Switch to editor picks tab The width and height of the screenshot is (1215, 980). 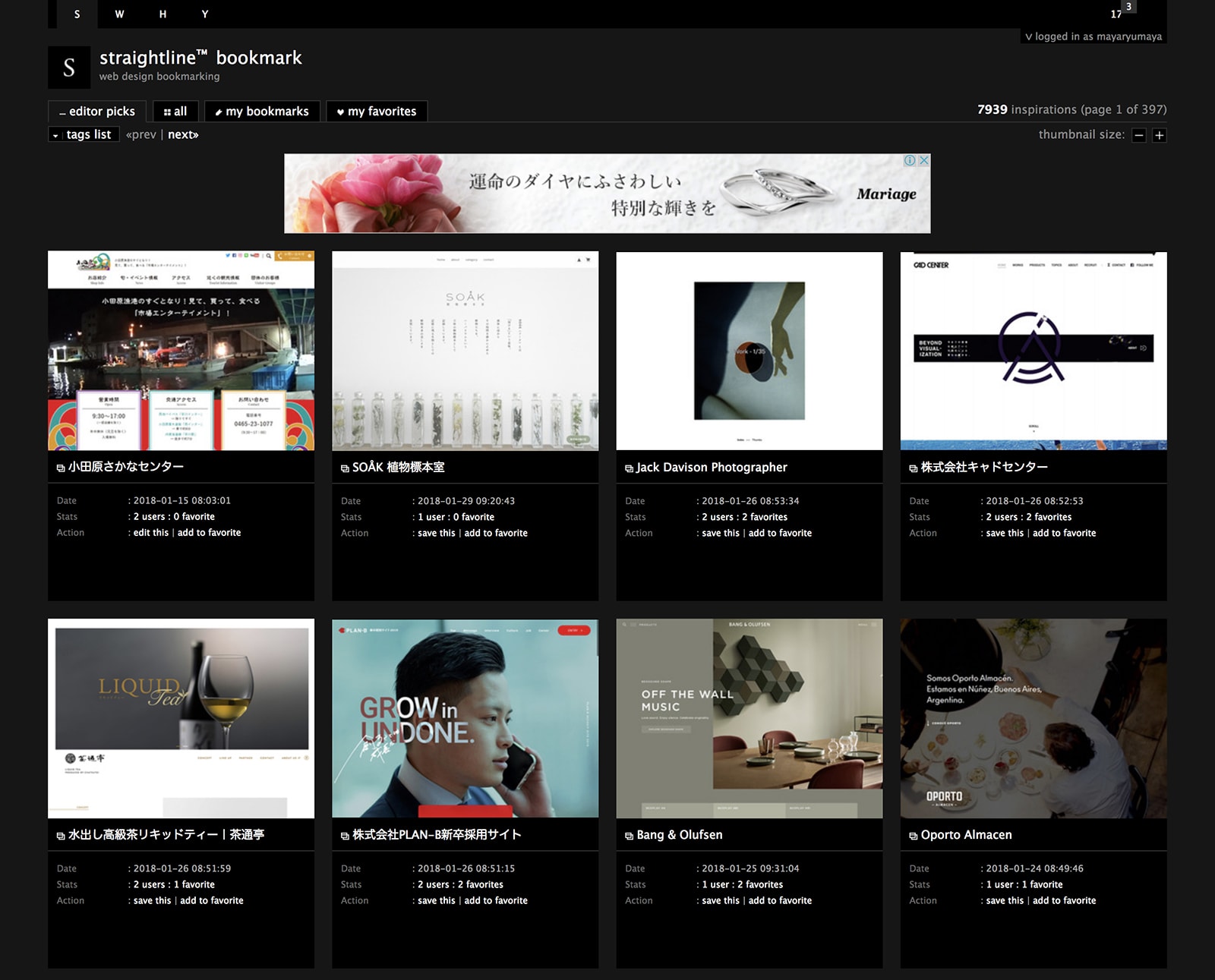click(97, 112)
